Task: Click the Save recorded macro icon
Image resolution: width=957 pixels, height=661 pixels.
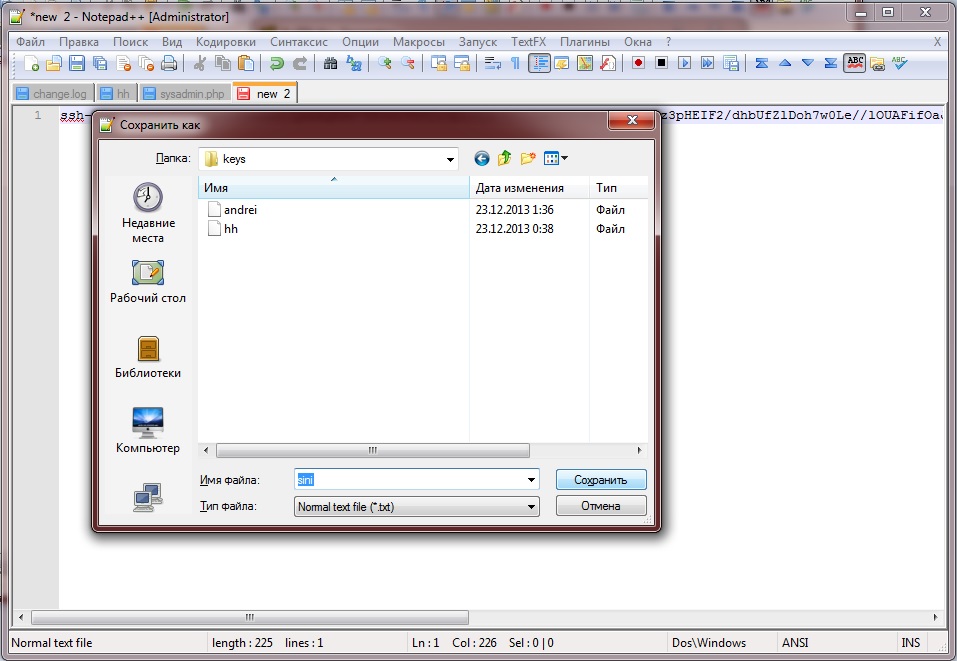Action: 731,63
